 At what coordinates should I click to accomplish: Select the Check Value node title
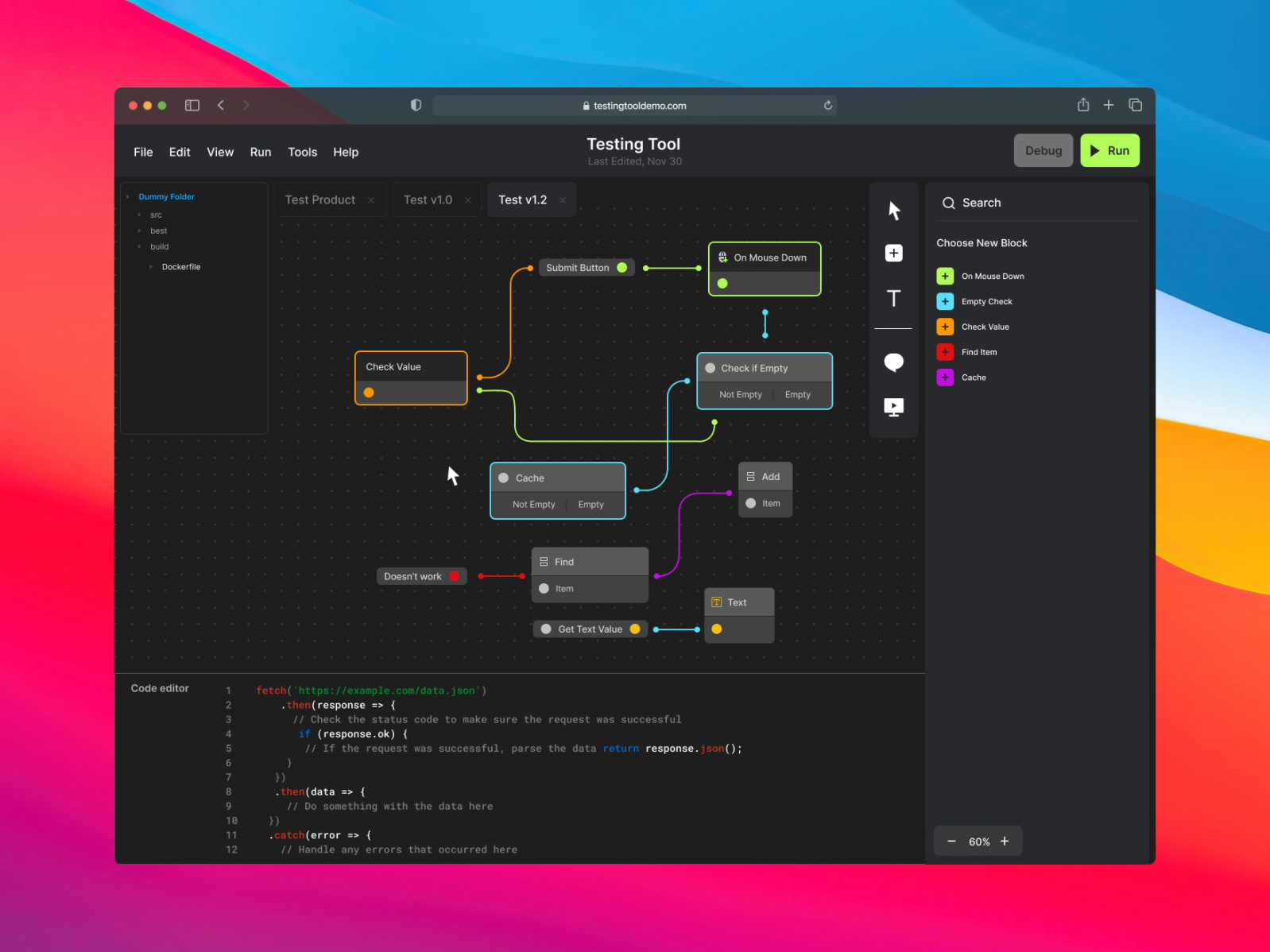393,366
